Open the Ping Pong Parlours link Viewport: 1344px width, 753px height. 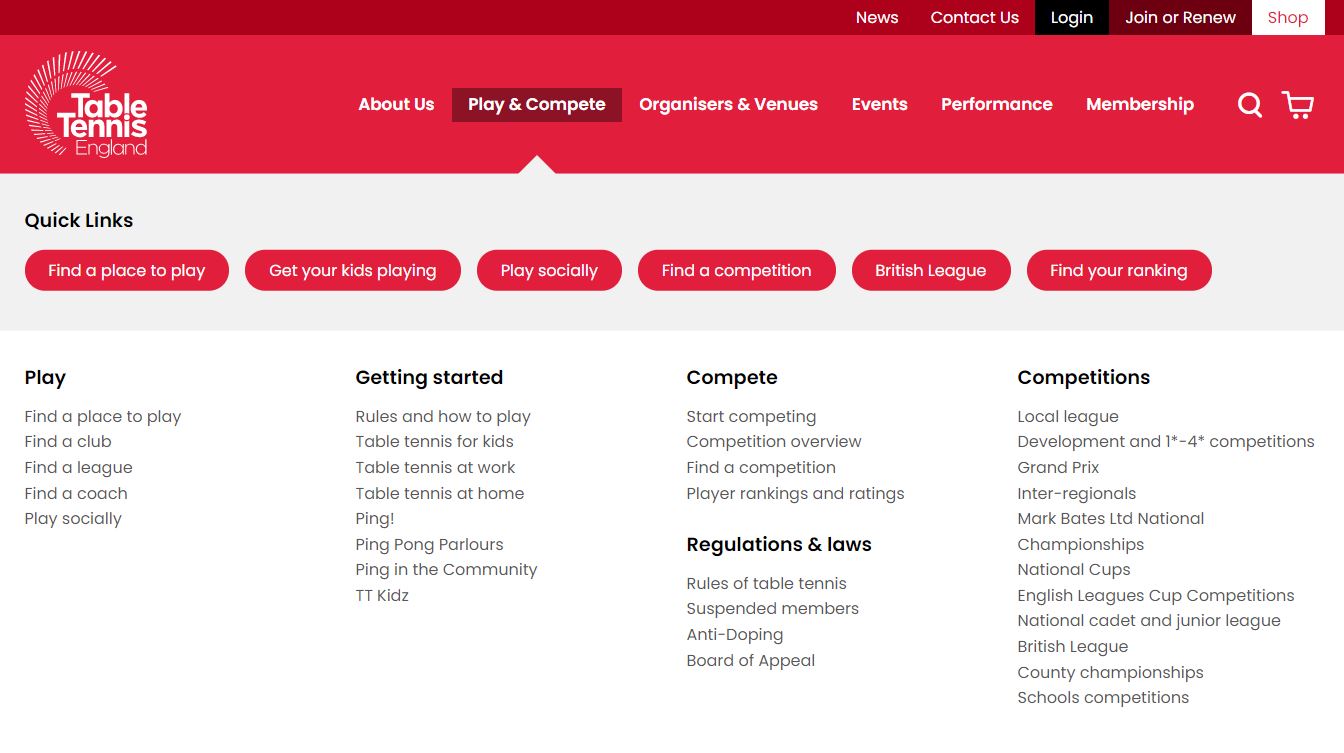pyautogui.click(x=430, y=544)
